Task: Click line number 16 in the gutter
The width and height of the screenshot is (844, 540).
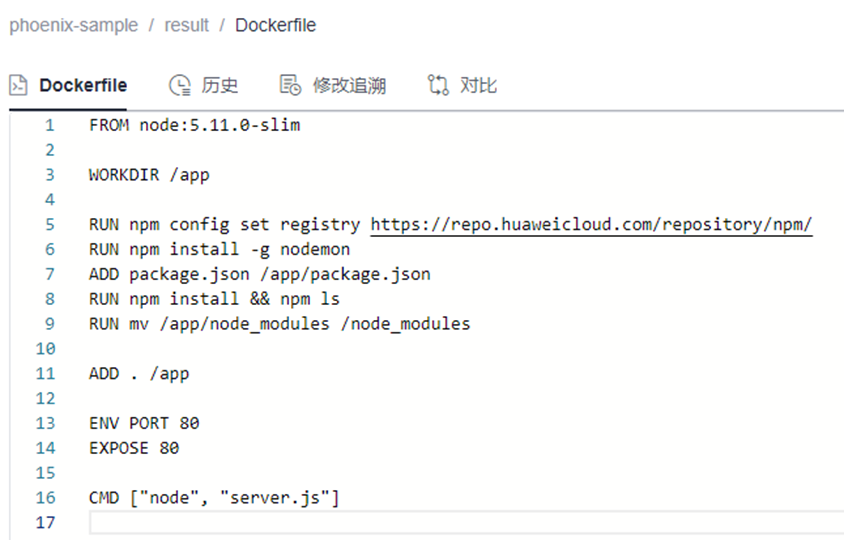Action: pyautogui.click(x=45, y=497)
